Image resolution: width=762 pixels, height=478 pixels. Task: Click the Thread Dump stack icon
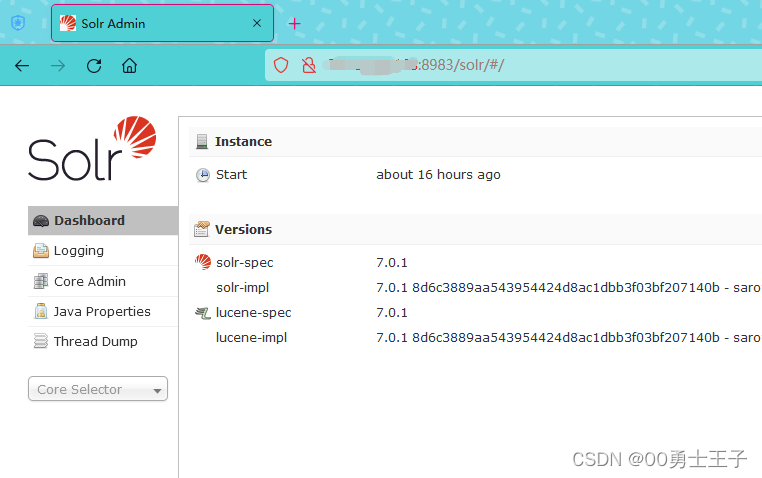coord(41,341)
